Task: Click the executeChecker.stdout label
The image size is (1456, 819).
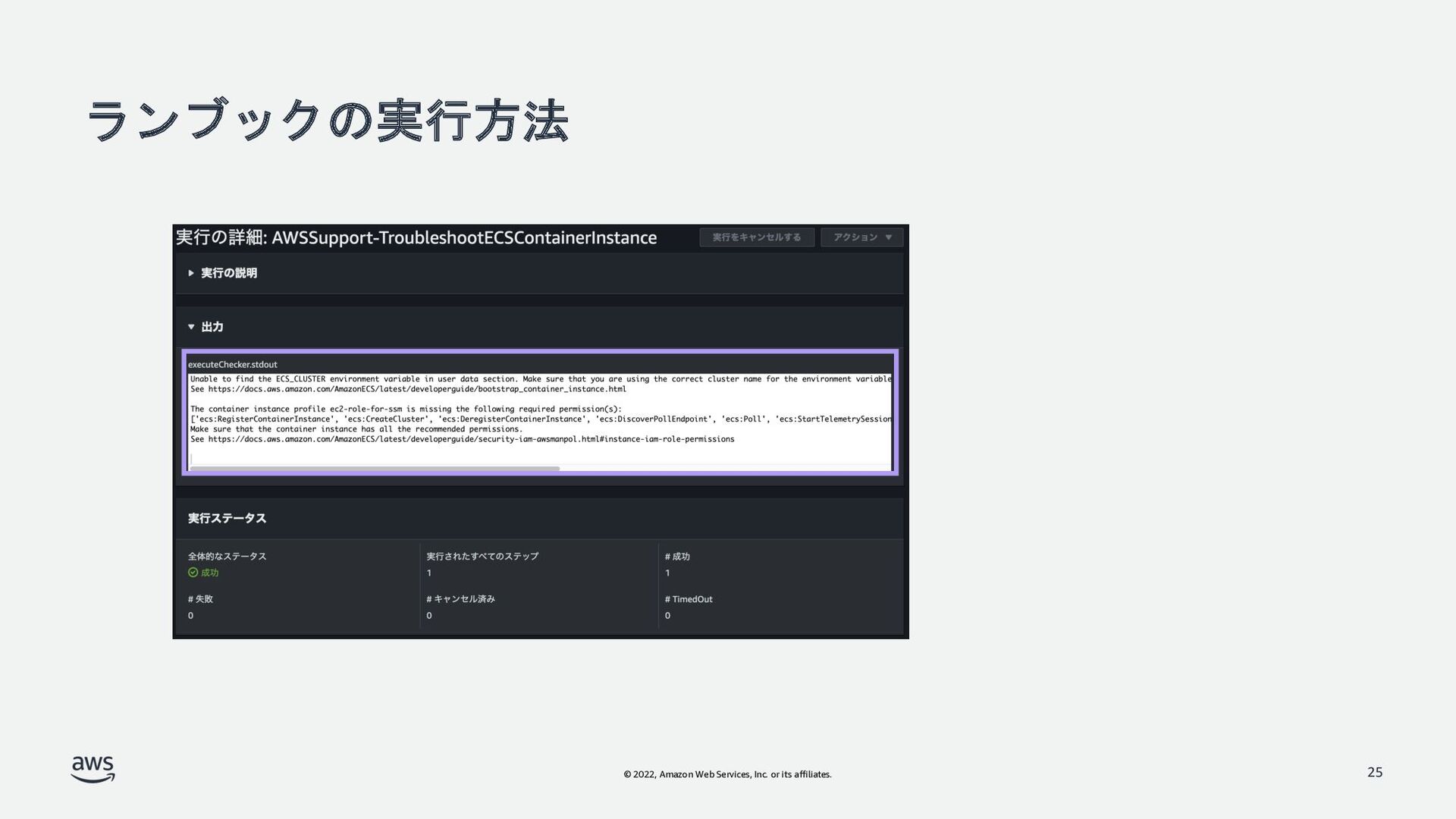Action: pos(233,365)
